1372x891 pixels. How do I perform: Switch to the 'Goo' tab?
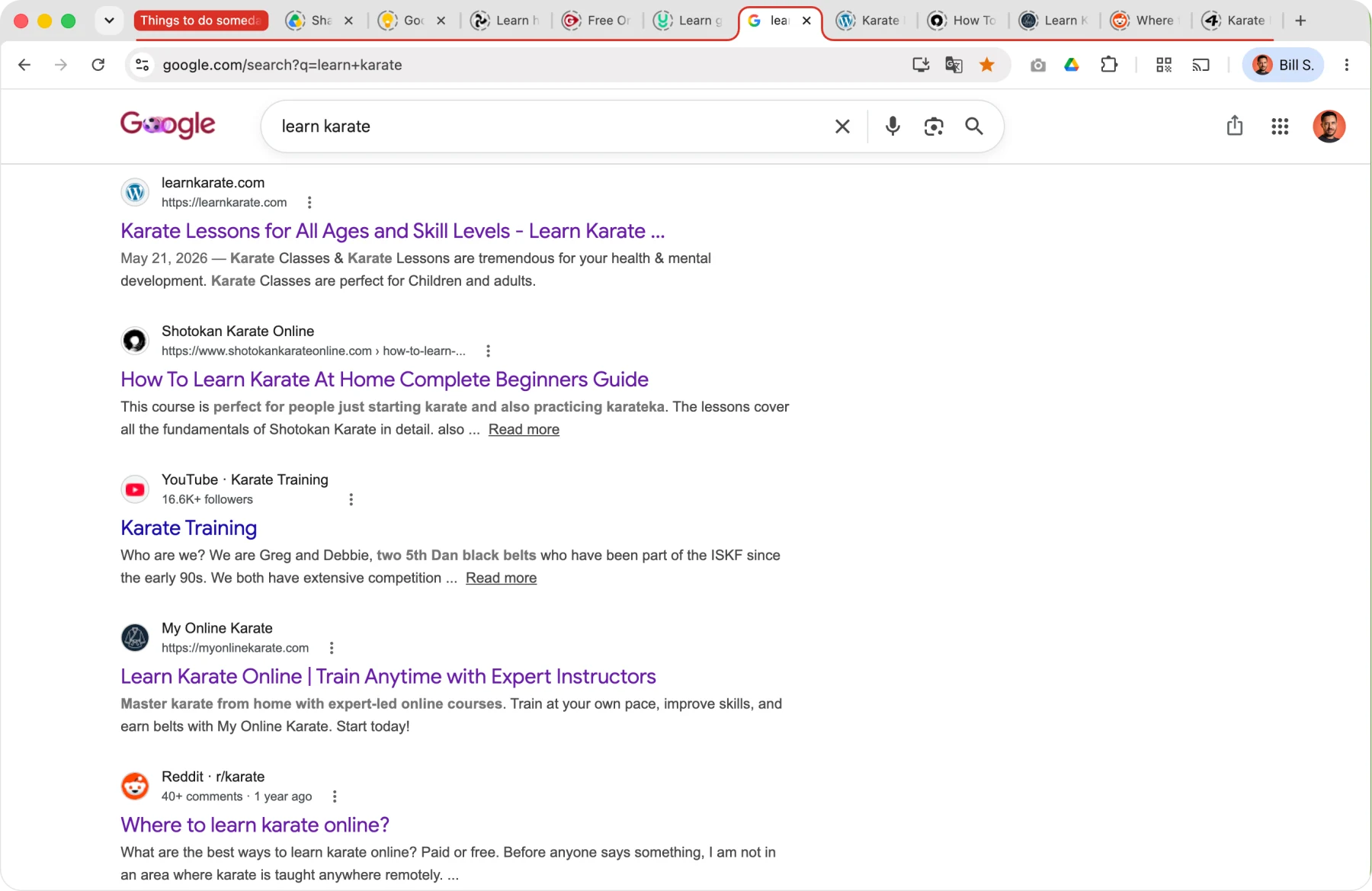point(406,21)
